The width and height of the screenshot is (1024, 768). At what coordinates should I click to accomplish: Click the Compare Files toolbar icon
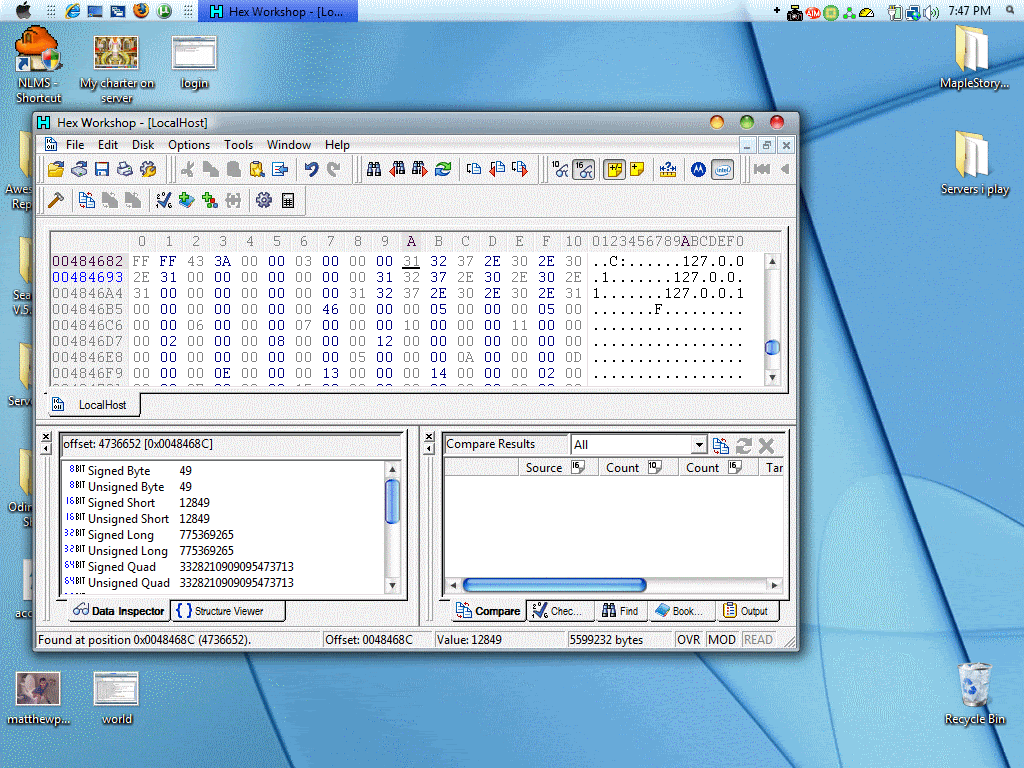86,200
